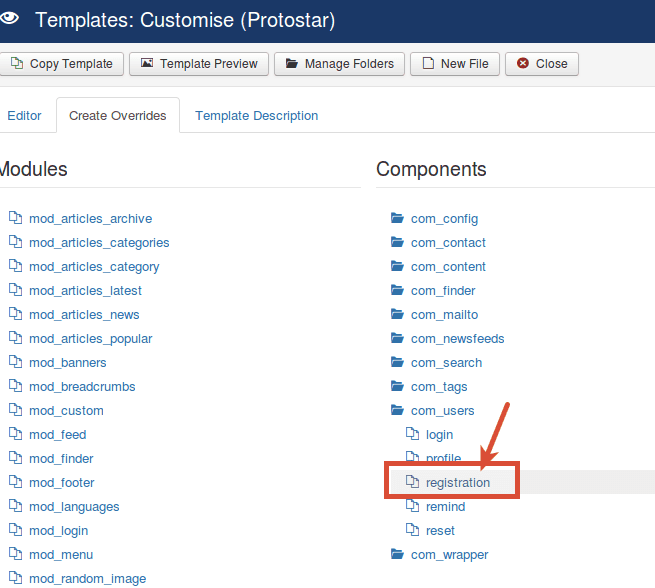Click the com_wrapper component name
The height and width of the screenshot is (588, 655).
pos(449,555)
